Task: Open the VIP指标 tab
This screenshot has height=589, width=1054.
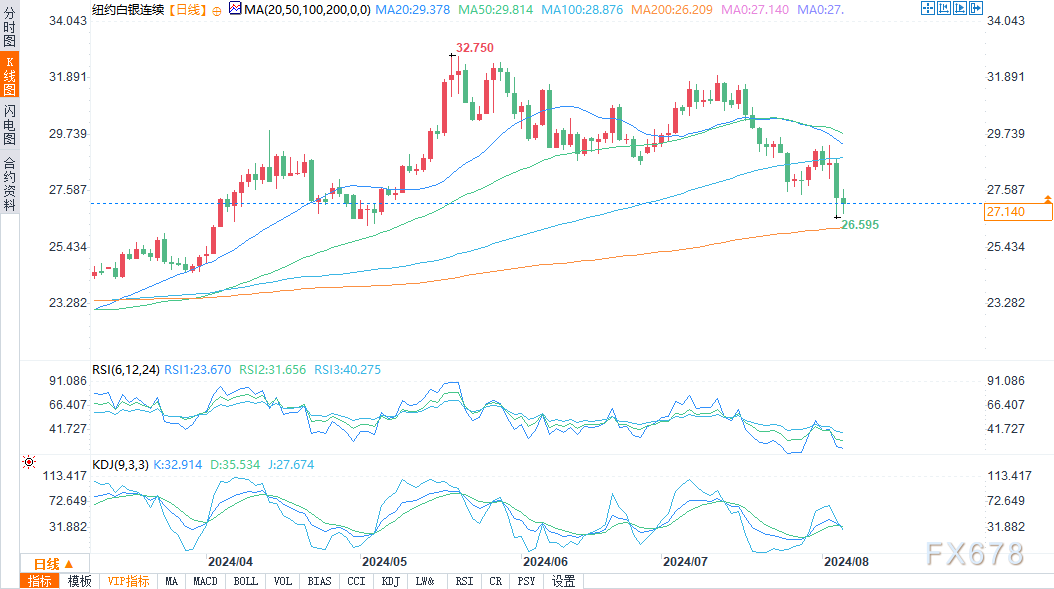Action: [128, 581]
